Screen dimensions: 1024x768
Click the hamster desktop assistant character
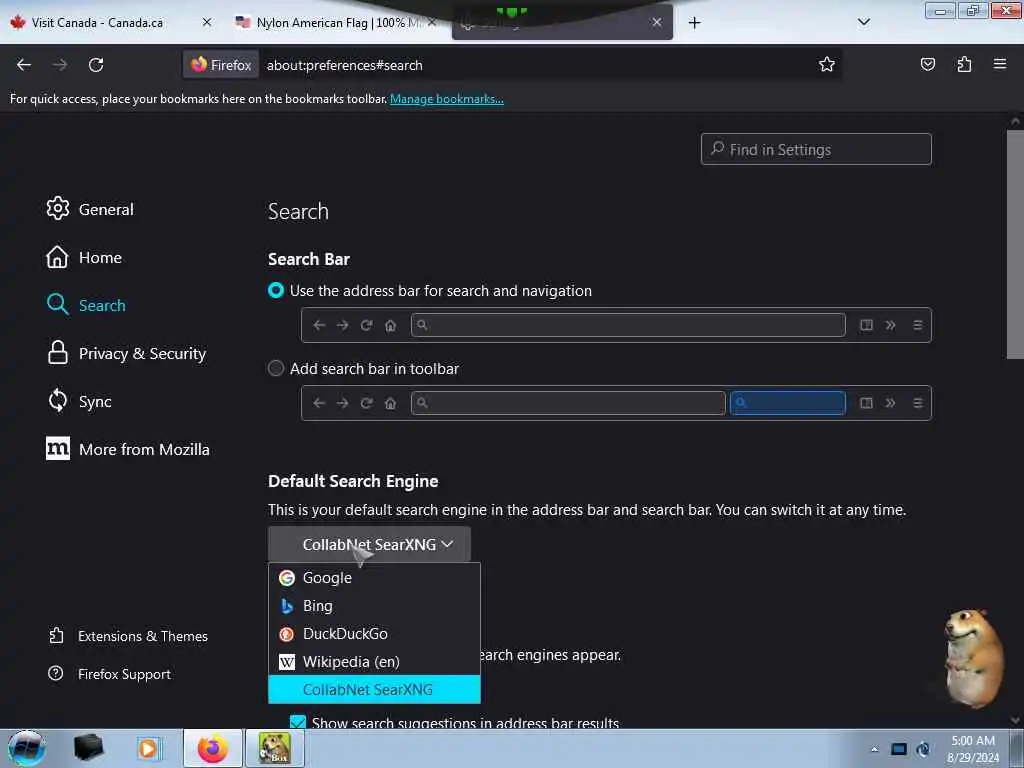972,658
